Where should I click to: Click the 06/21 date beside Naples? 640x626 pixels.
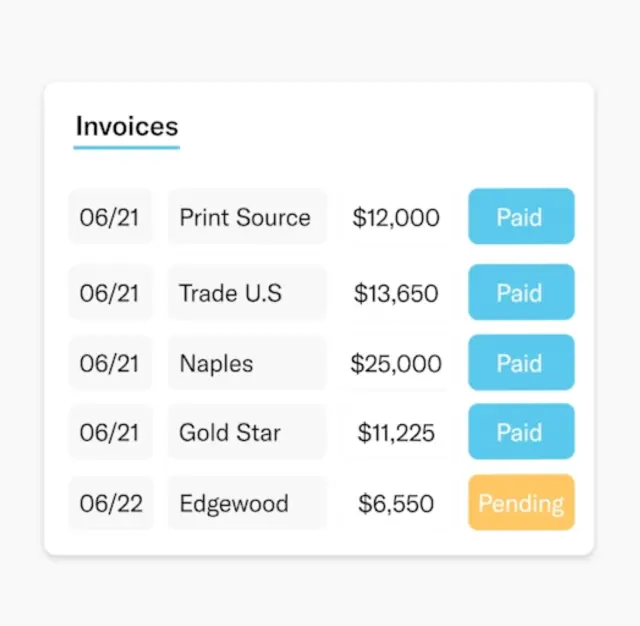(x=110, y=362)
